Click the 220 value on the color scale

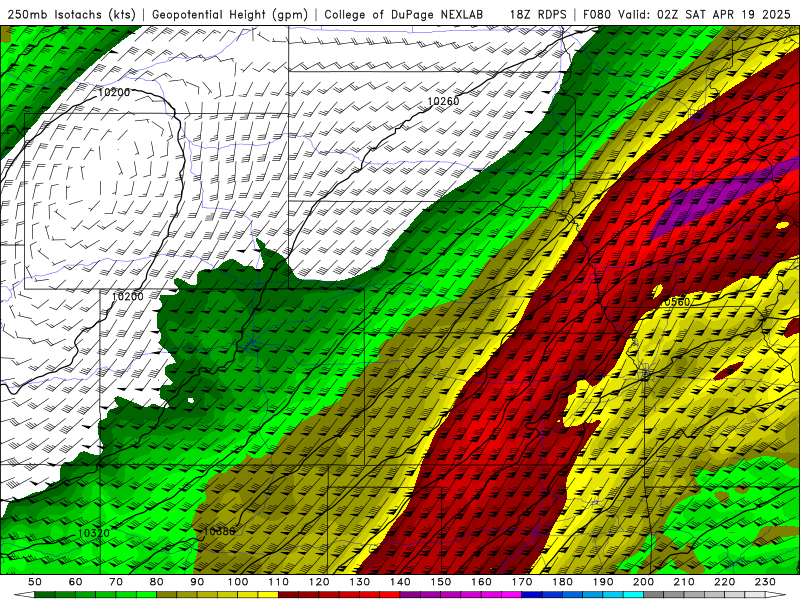click(x=725, y=582)
